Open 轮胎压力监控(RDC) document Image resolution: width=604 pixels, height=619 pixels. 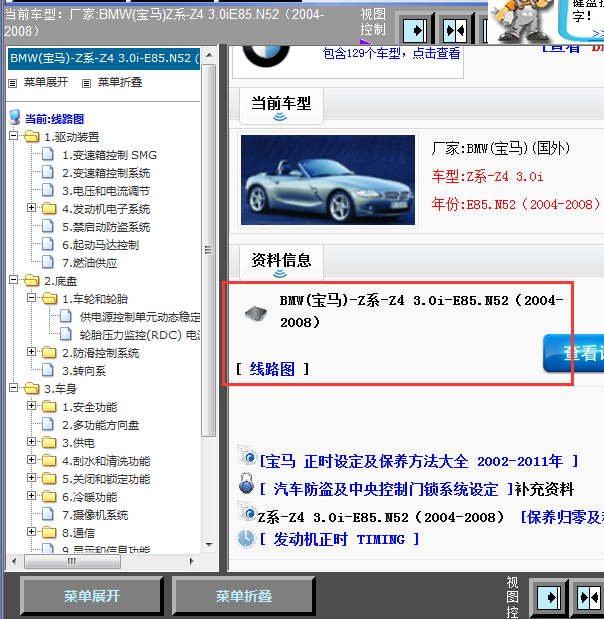[x=140, y=335]
